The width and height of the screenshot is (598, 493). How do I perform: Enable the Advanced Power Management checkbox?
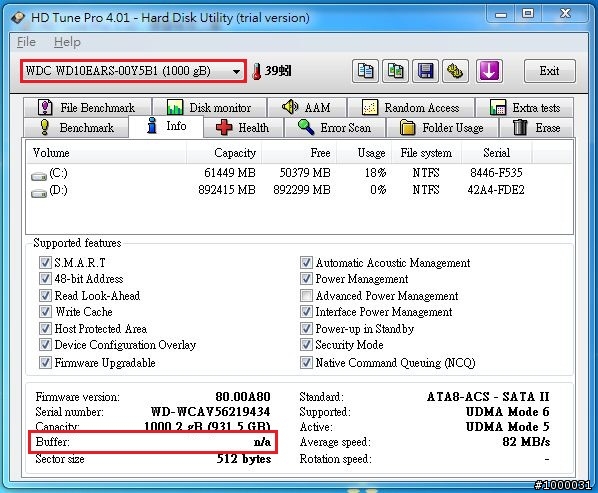pyautogui.click(x=306, y=295)
